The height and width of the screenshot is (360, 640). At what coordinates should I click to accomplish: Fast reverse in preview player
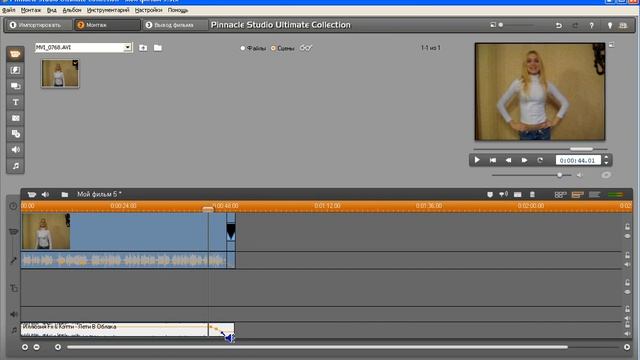(x=508, y=160)
